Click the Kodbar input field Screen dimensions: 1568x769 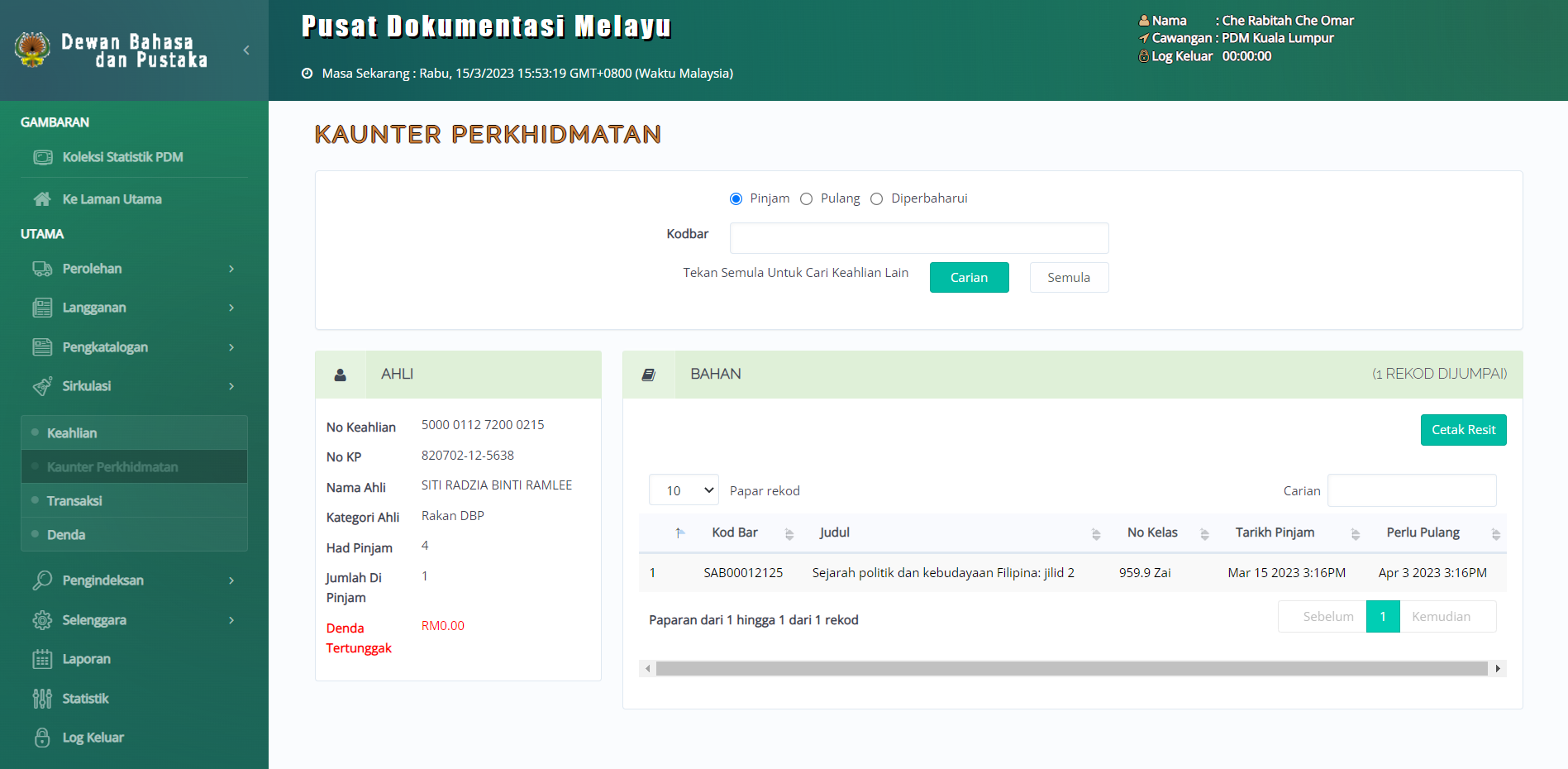(918, 238)
